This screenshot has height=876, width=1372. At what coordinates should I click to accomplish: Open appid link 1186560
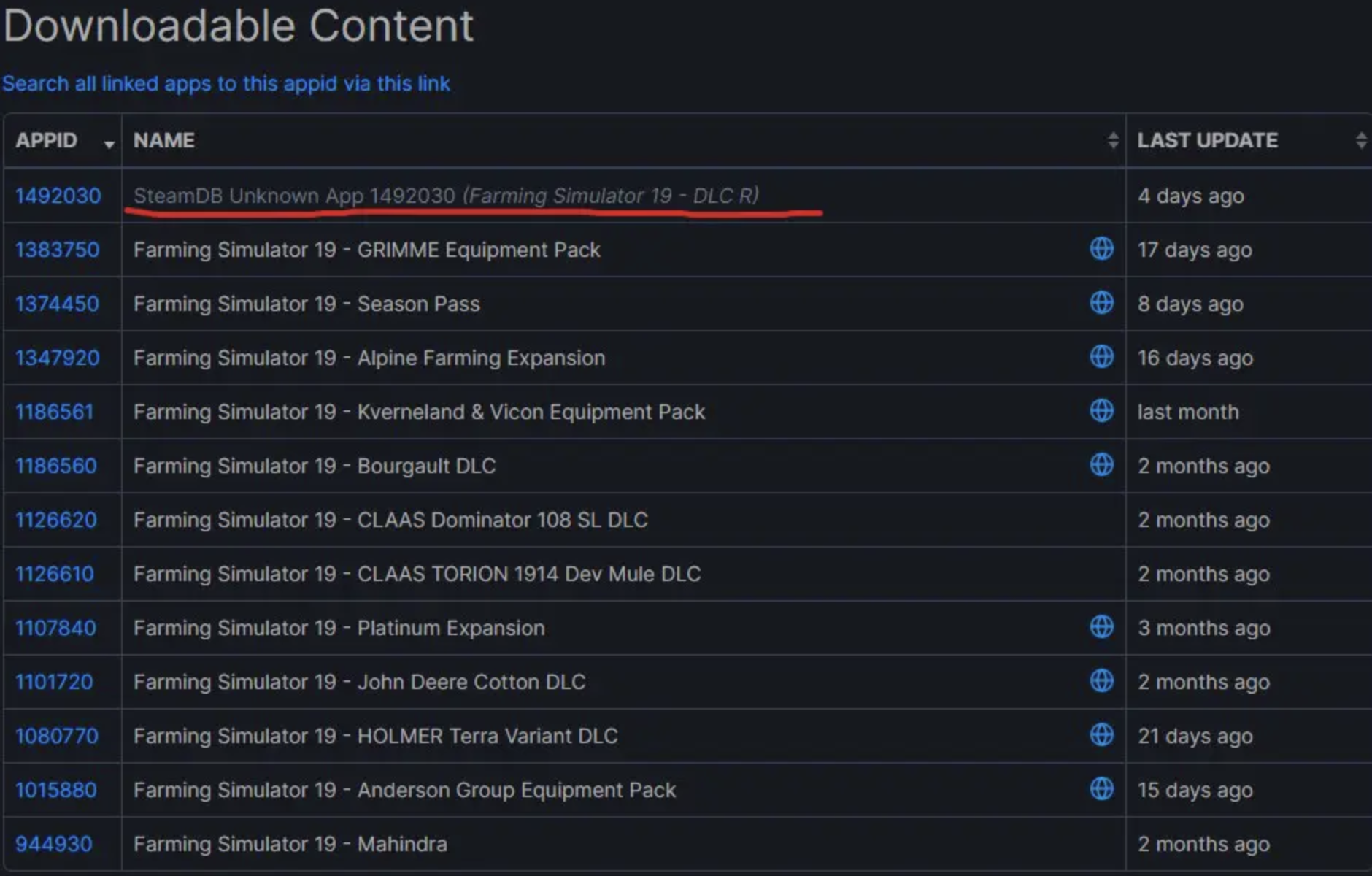pyautogui.click(x=56, y=466)
